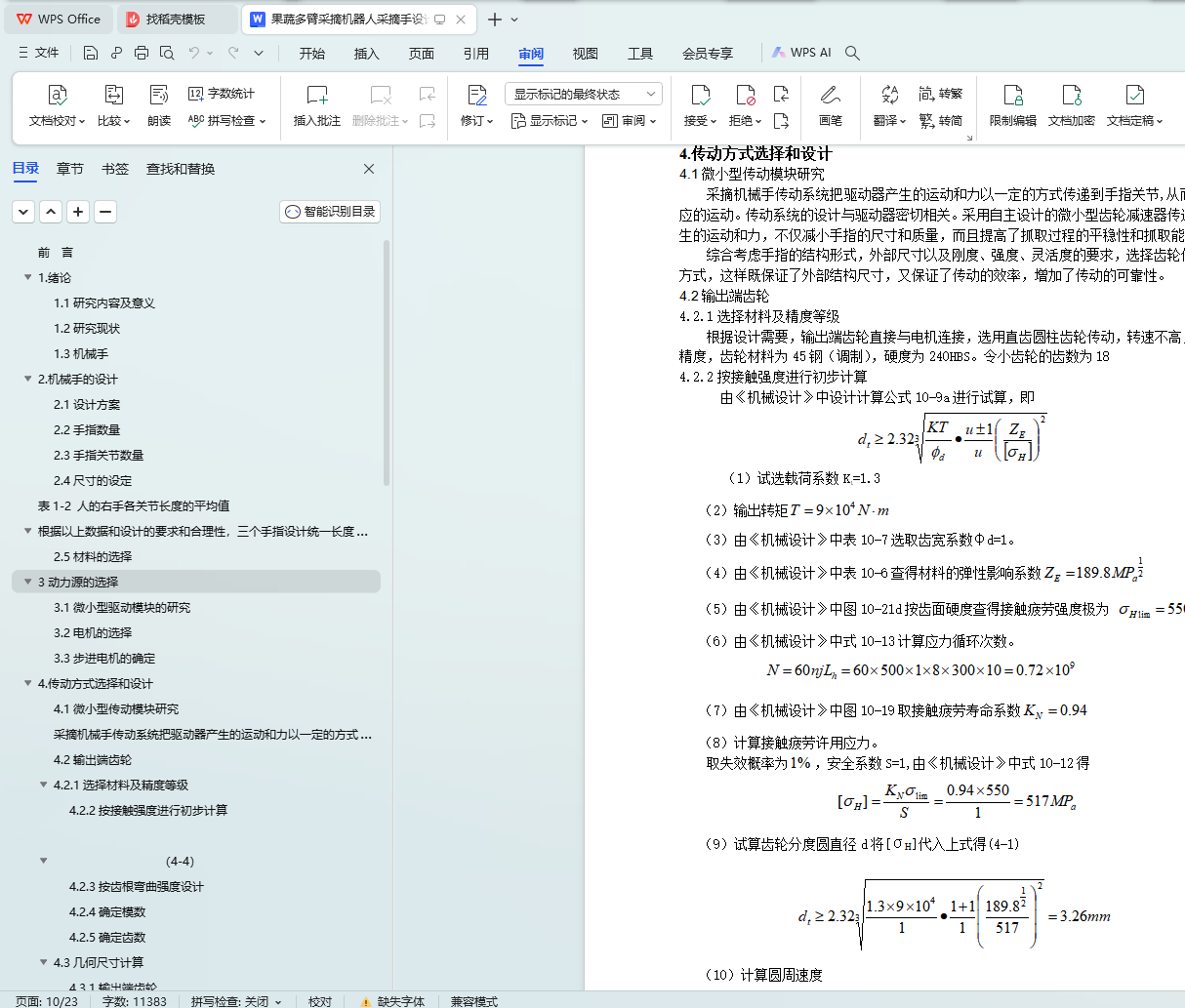
Task: Open 限制编辑 restrict editing
Action: pyautogui.click(x=1013, y=106)
